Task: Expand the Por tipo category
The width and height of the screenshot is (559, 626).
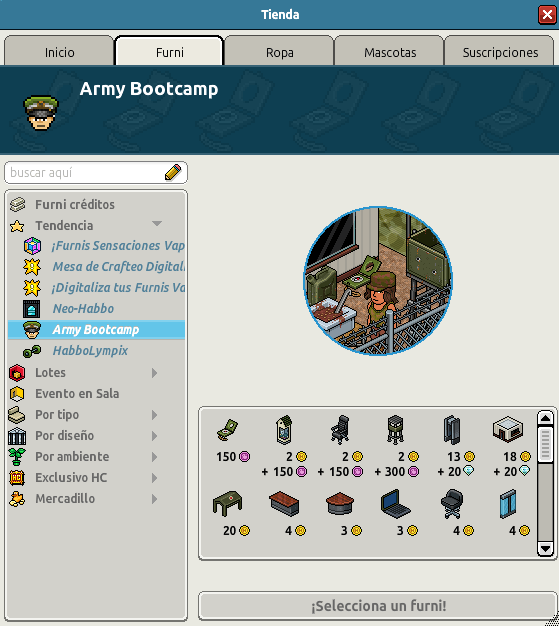Action: (x=155, y=415)
